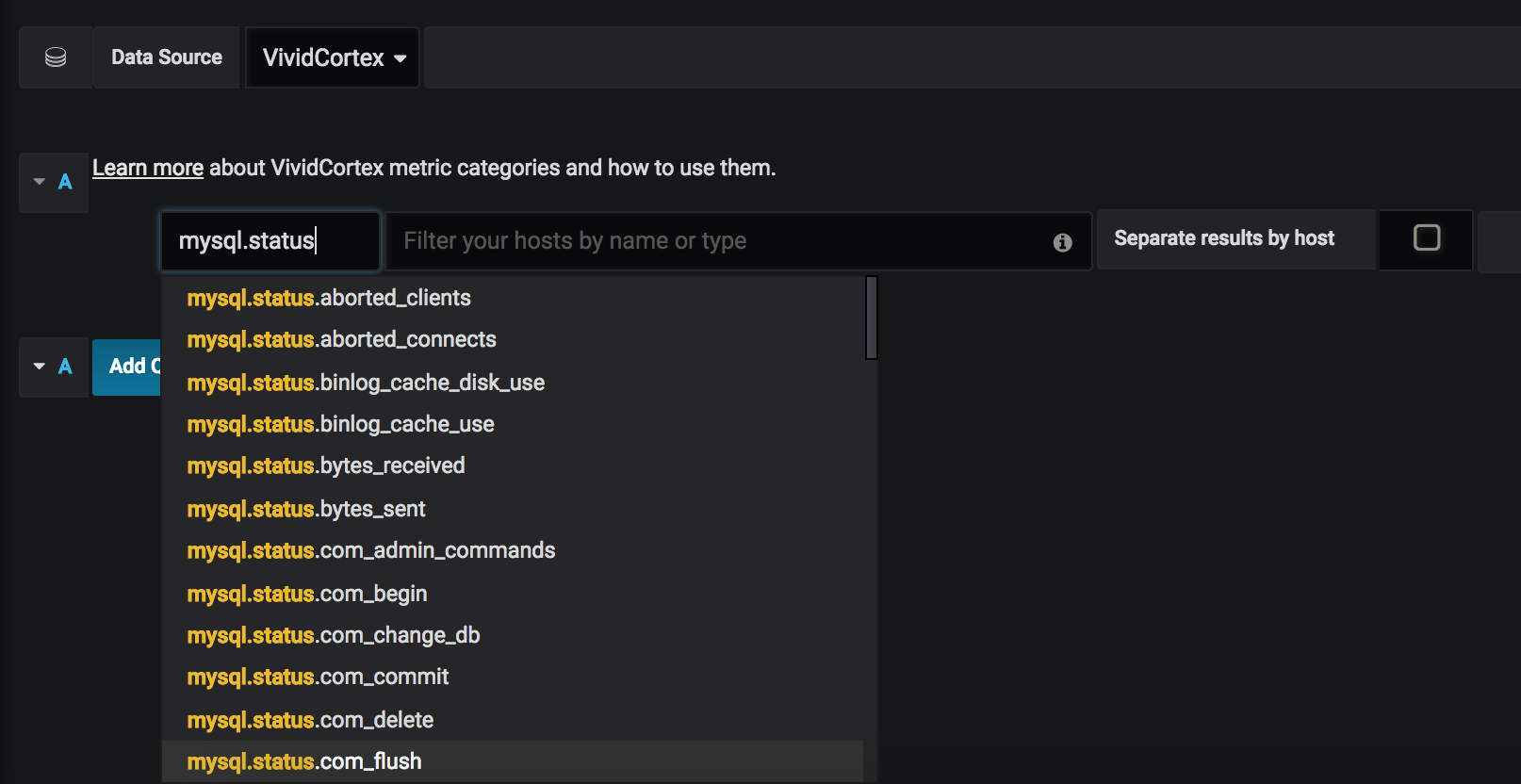1521x784 pixels.
Task: Click the blue Add button
Action: click(x=128, y=366)
